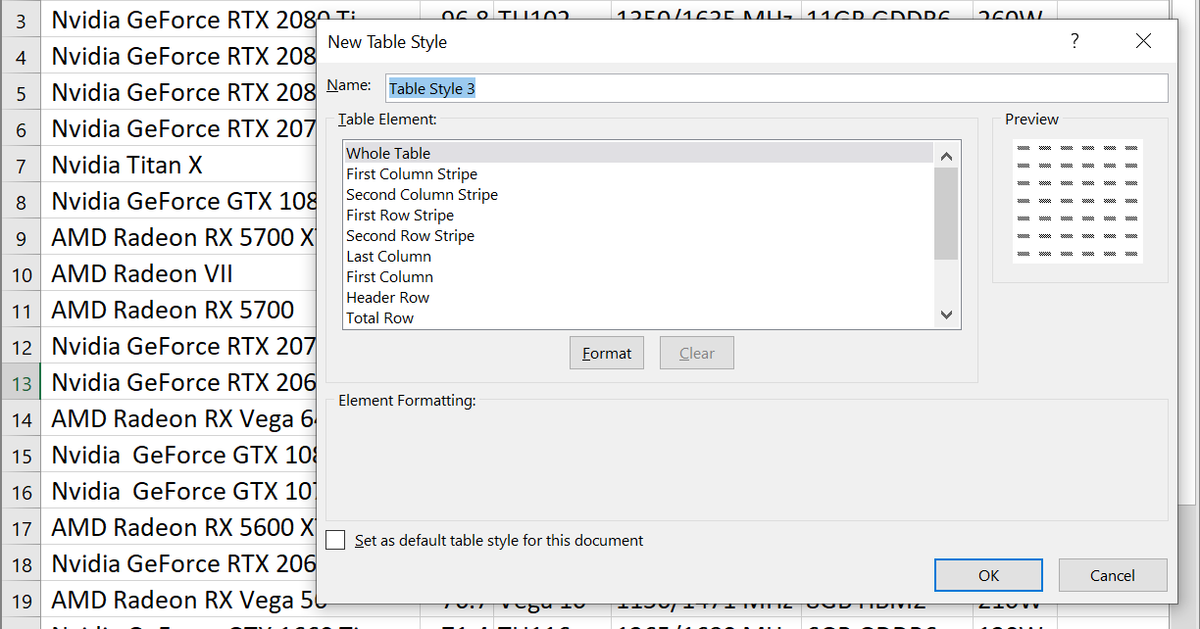Click the up arrow of the element list scrollbar
1200x629 pixels.
click(x=945, y=155)
